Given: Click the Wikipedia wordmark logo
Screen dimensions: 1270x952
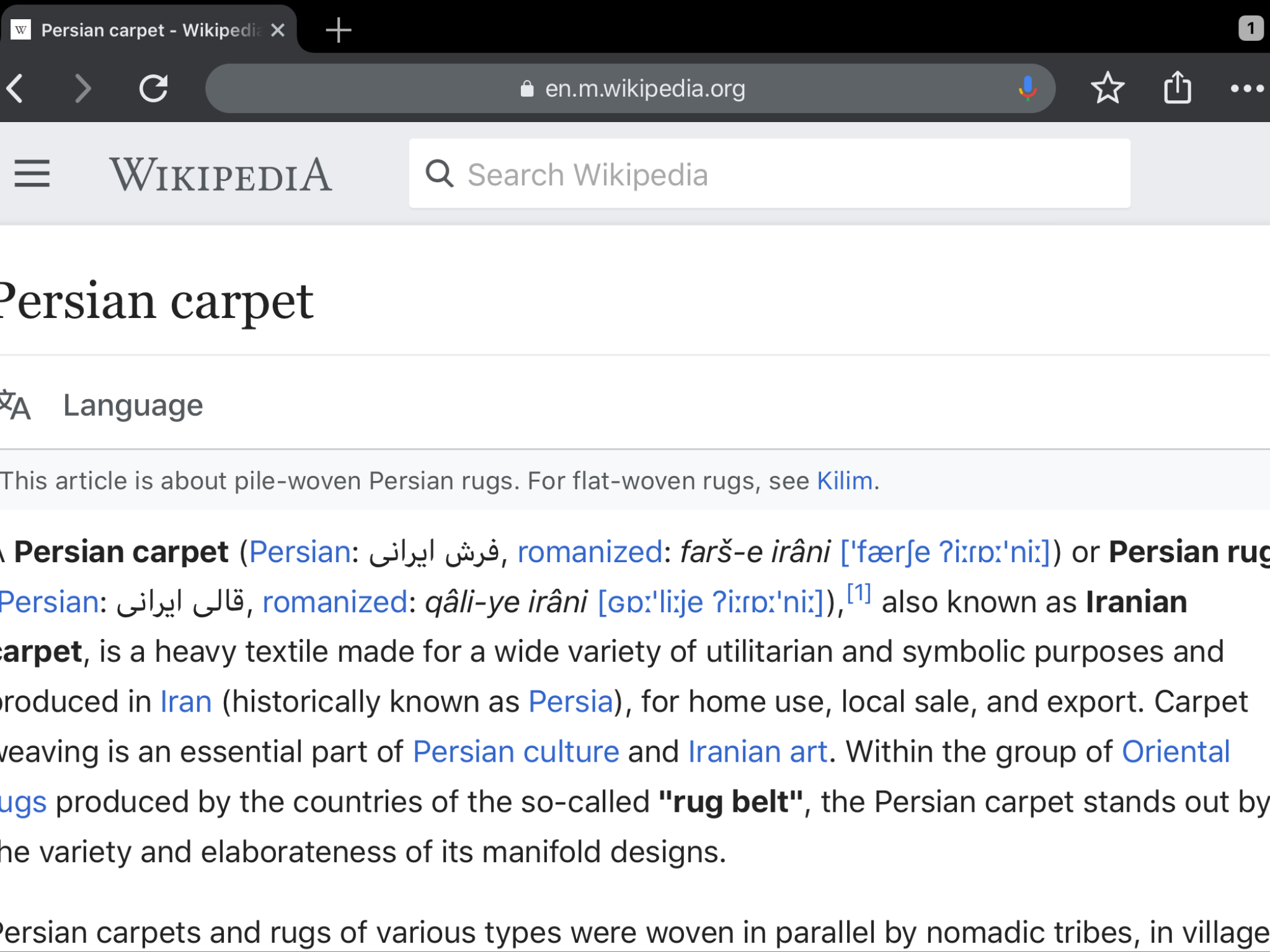Looking at the screenshot, I should pyautogui.click(x=221, y=174).
